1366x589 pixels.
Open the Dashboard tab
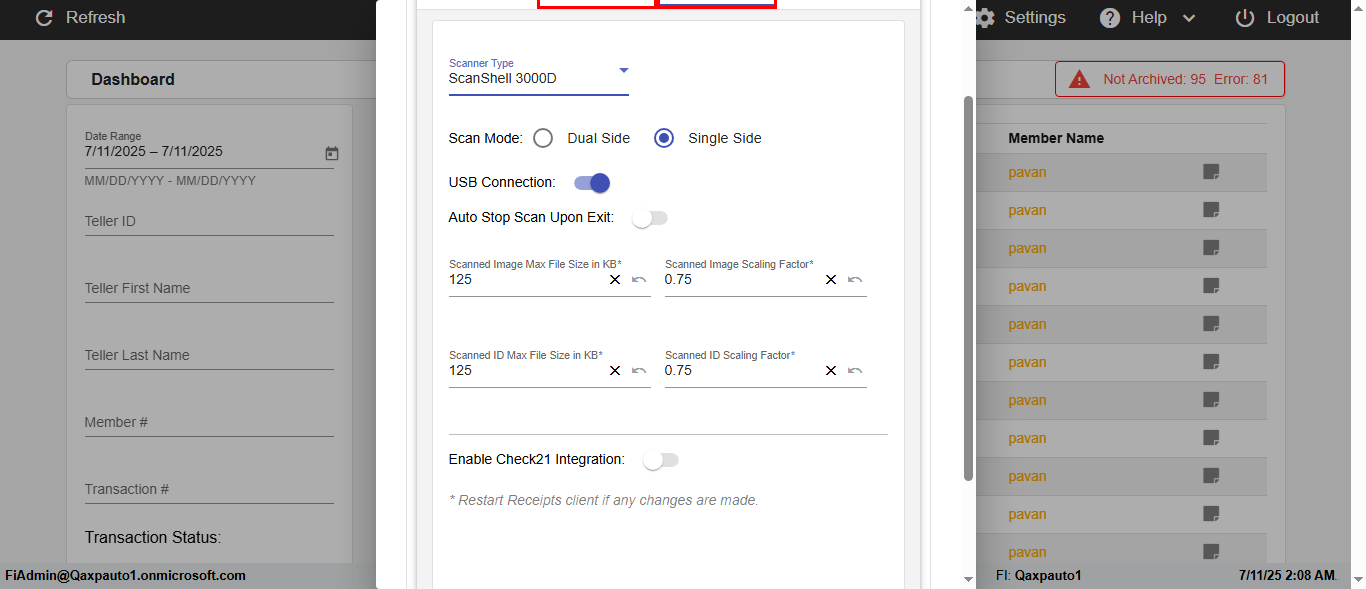(x=133, y=79)
